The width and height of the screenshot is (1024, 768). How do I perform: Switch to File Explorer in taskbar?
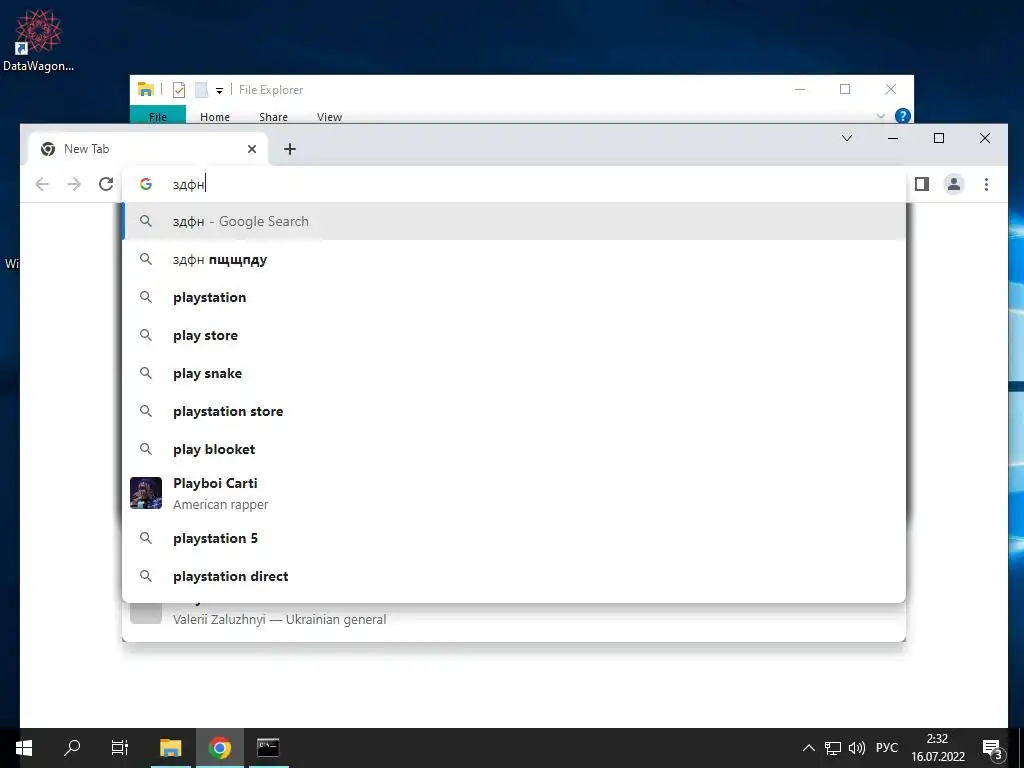170,748
